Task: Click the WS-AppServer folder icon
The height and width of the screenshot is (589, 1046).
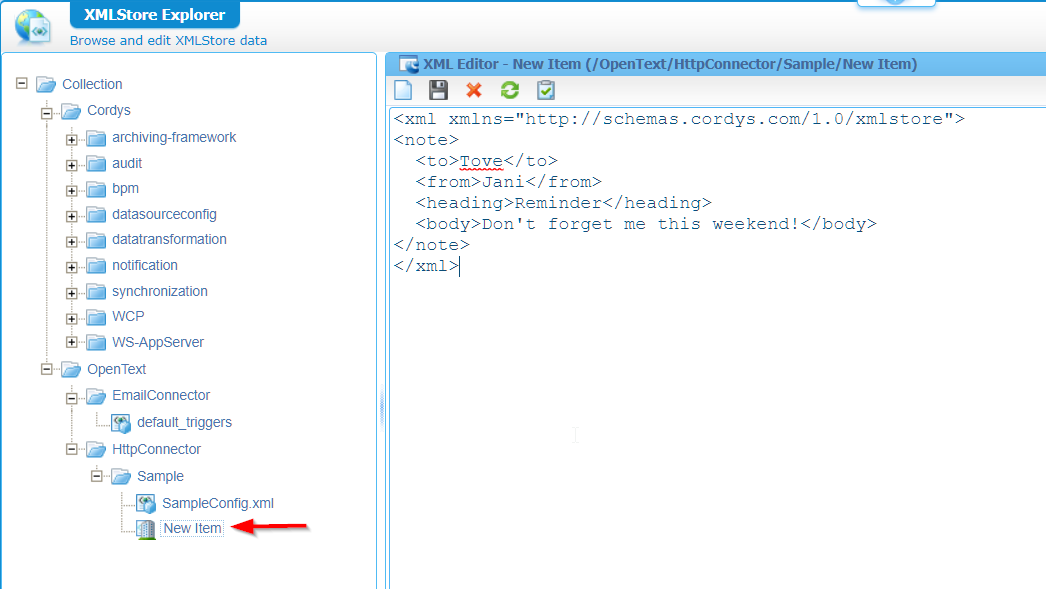Action: point(96,342)
